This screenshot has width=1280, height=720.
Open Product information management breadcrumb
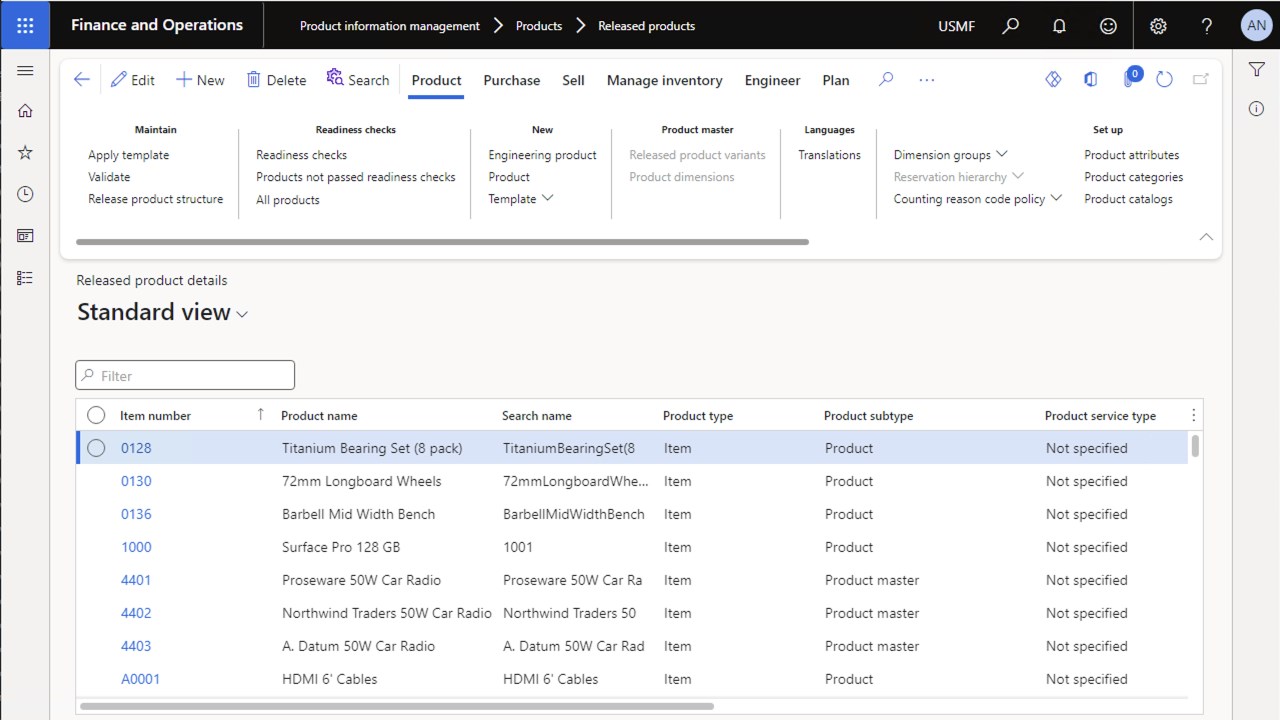390,26
